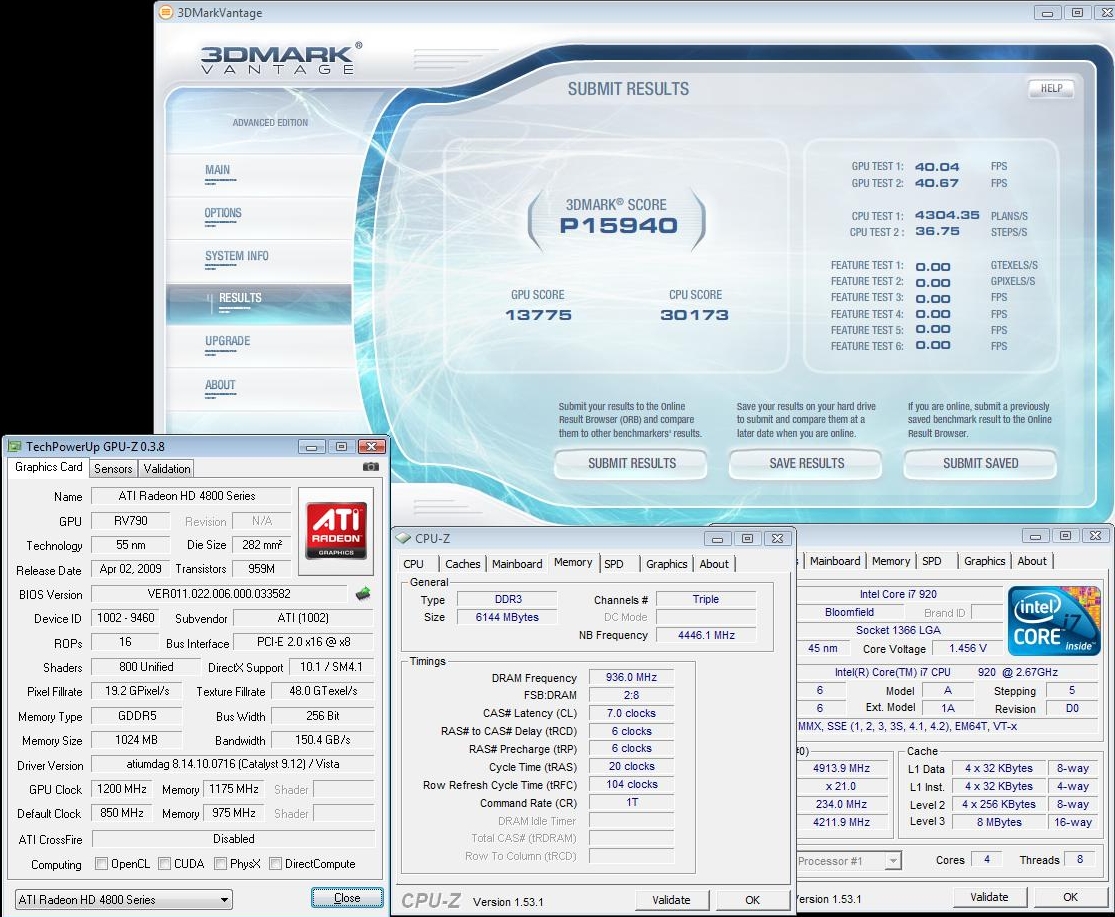Viewport: 1115px width, 917px height.
Task: Click the BIOS Version field in GPU-Z
Action: [x=219, y=594]
